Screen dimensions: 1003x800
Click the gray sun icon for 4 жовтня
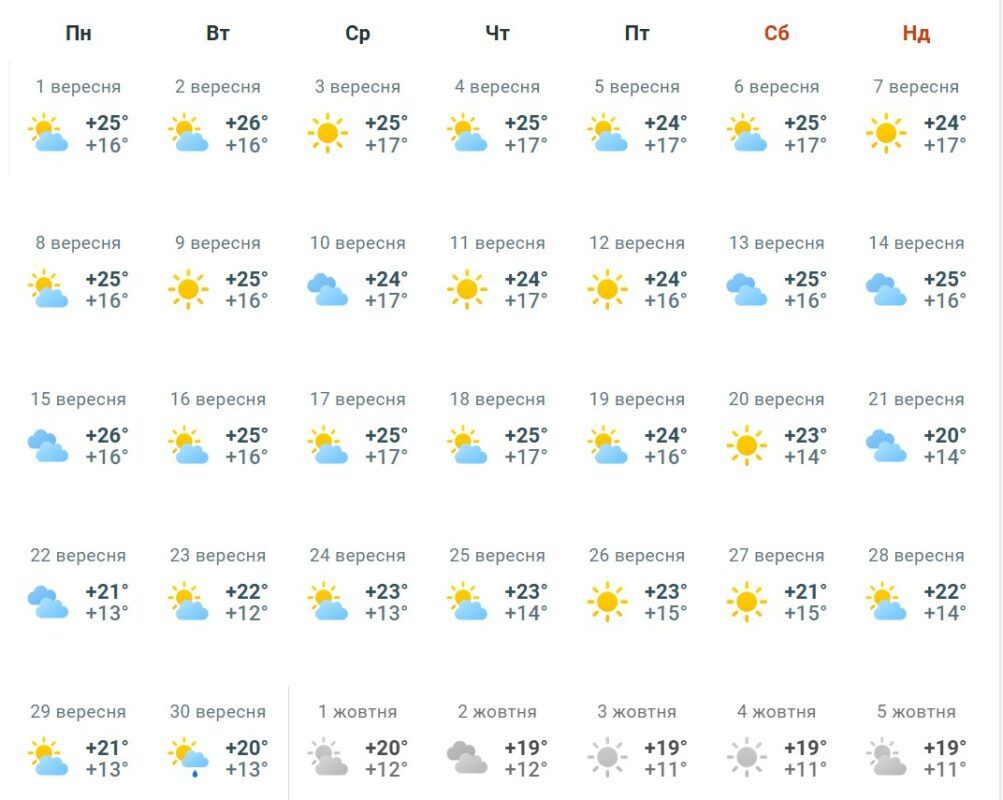pos(746,758)
